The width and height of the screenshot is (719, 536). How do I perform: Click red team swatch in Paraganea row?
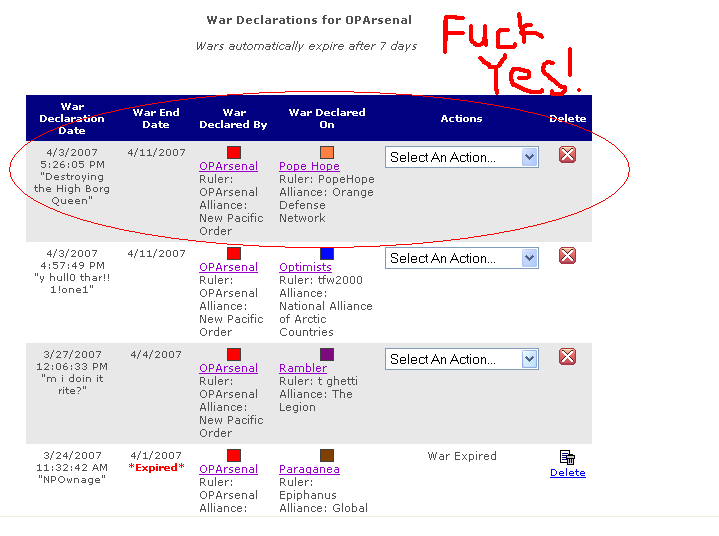(234, 455)
